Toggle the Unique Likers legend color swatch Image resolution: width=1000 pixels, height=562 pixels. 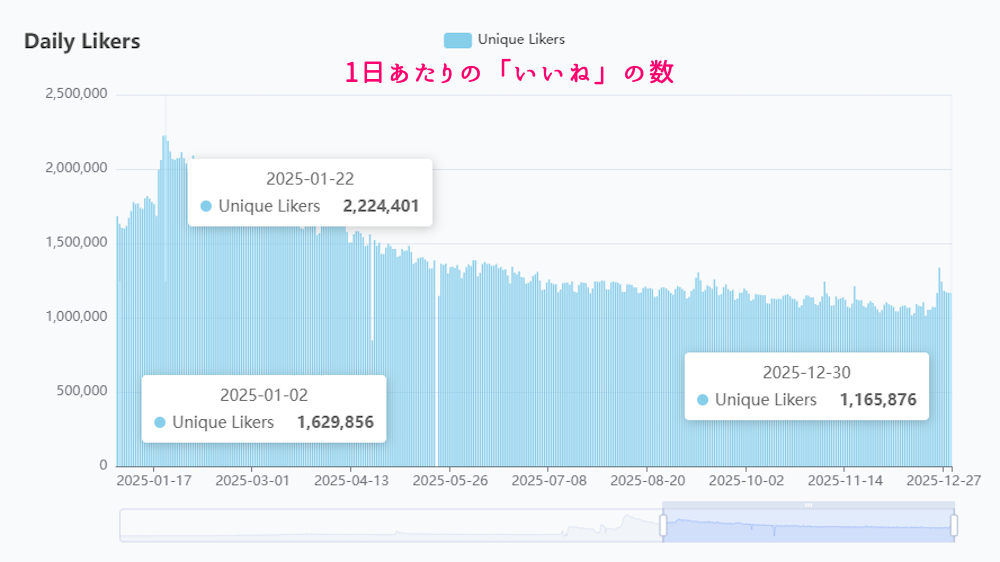click(457, 40)
